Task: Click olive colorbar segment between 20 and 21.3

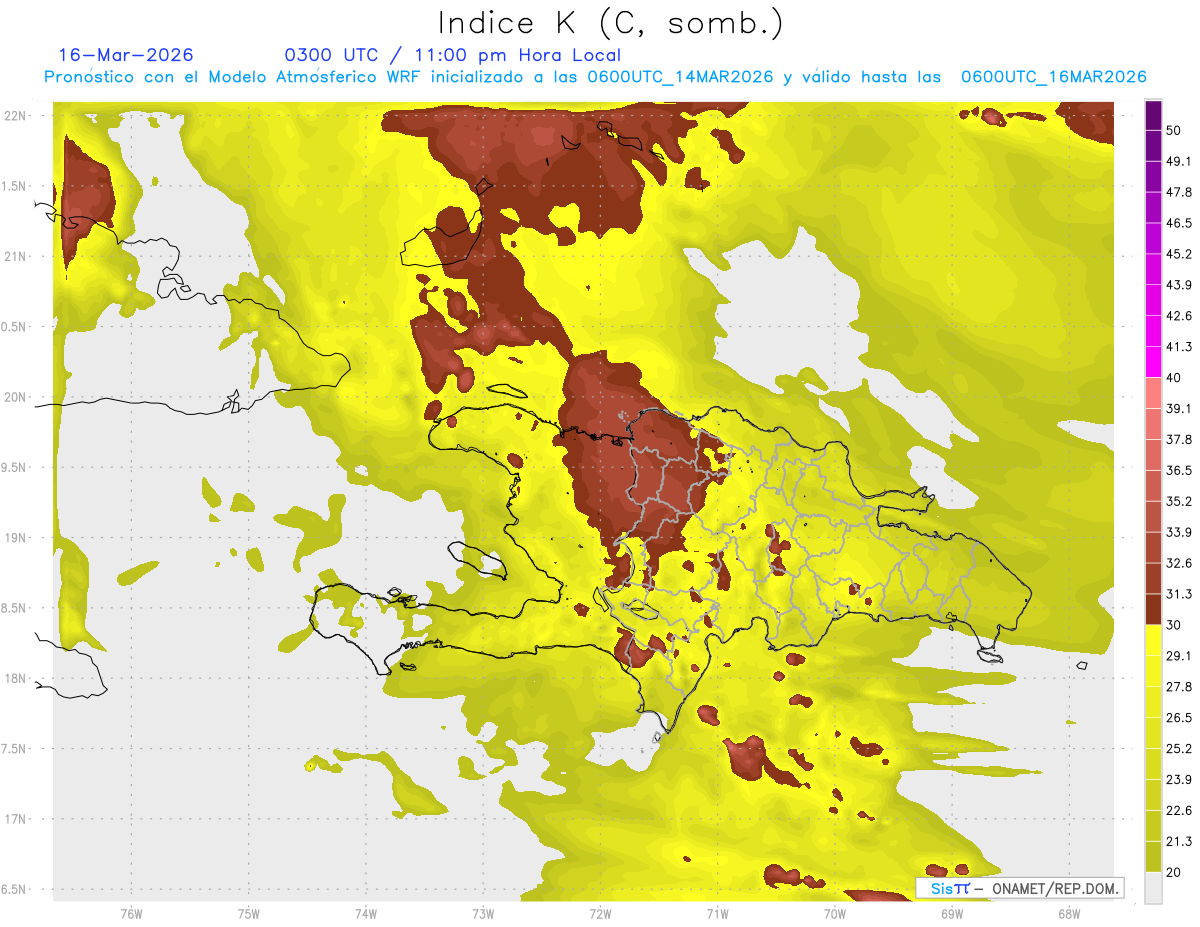Action: point(1153,857)
